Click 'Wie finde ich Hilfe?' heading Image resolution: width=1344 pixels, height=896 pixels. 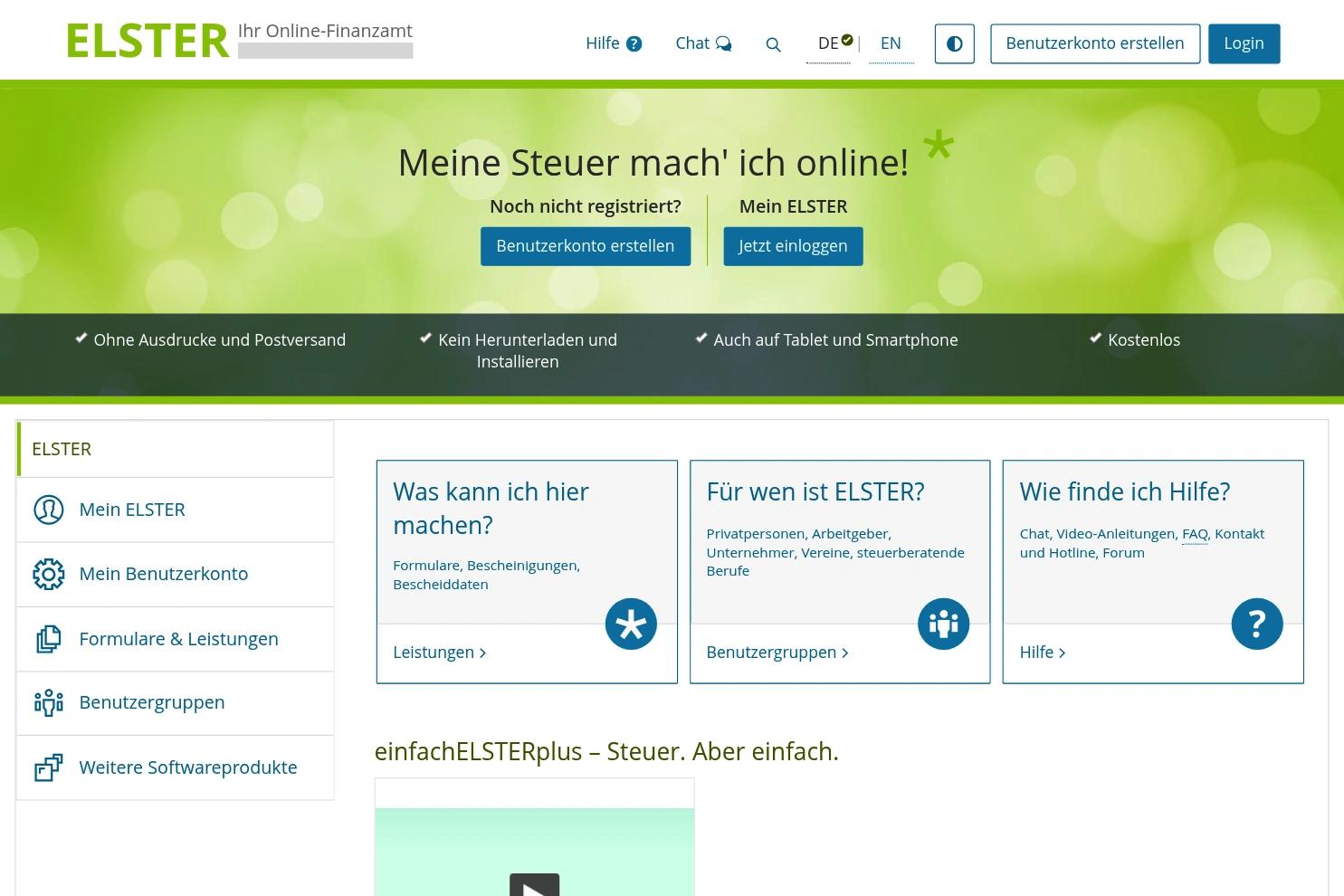(x=1125, y=491)
